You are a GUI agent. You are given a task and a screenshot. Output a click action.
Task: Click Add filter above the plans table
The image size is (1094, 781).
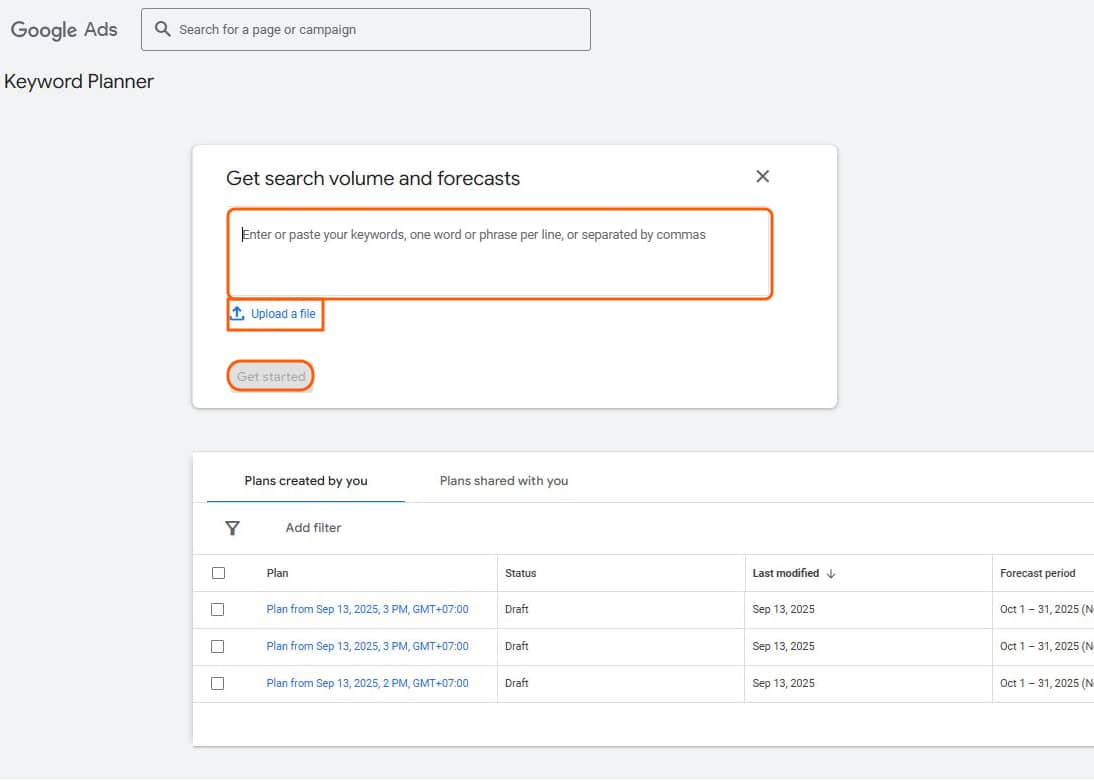(313, 528)
